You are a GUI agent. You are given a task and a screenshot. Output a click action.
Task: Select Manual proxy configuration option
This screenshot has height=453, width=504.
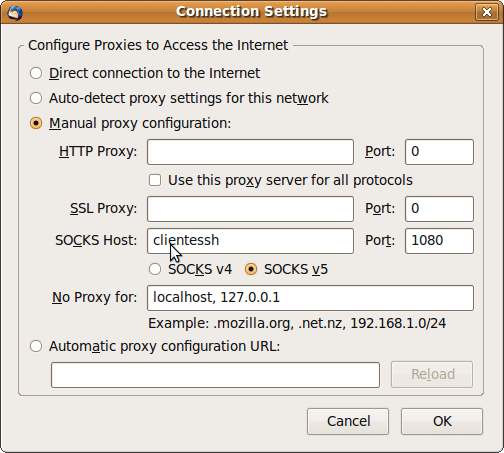[36, 123]
